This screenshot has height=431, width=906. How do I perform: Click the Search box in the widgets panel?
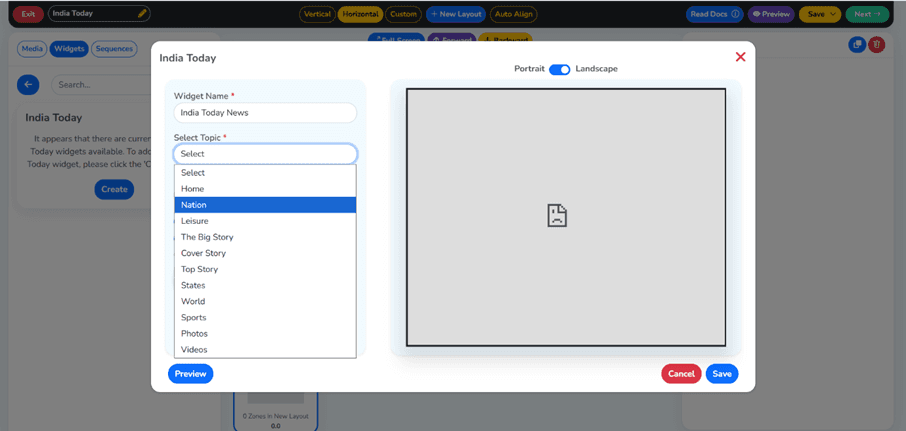(101, 85)
